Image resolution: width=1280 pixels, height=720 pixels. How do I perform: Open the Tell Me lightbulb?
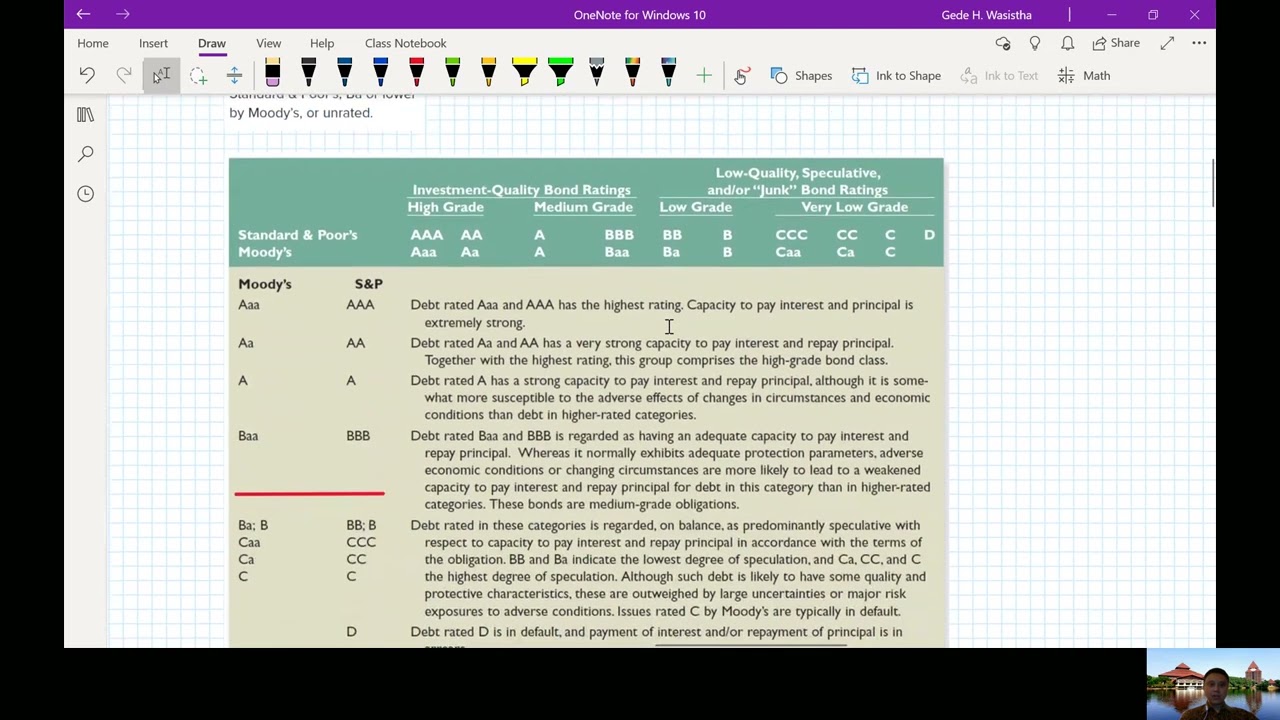point(1035,43)
